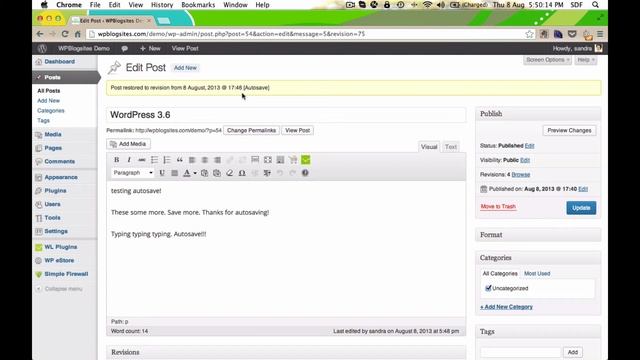Remove formatting with eraser icon

230,173
